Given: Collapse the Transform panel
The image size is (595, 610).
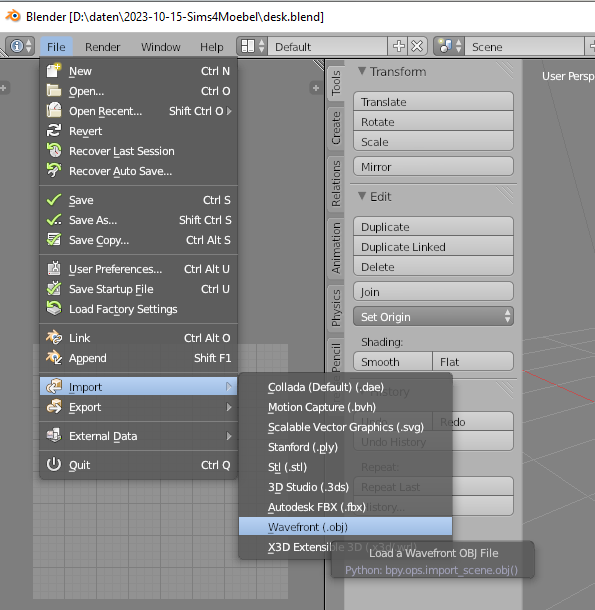Looking at the screenshot, I should (362, 71).
